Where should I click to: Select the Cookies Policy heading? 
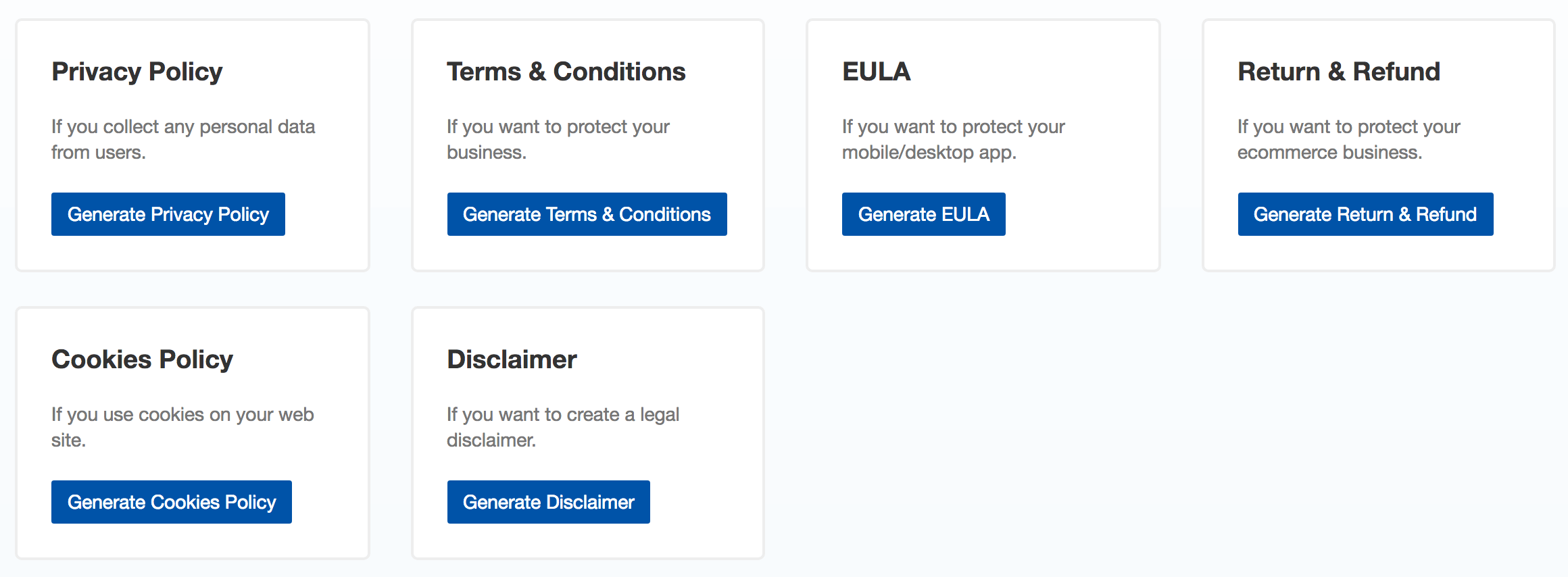click(142, 359)
